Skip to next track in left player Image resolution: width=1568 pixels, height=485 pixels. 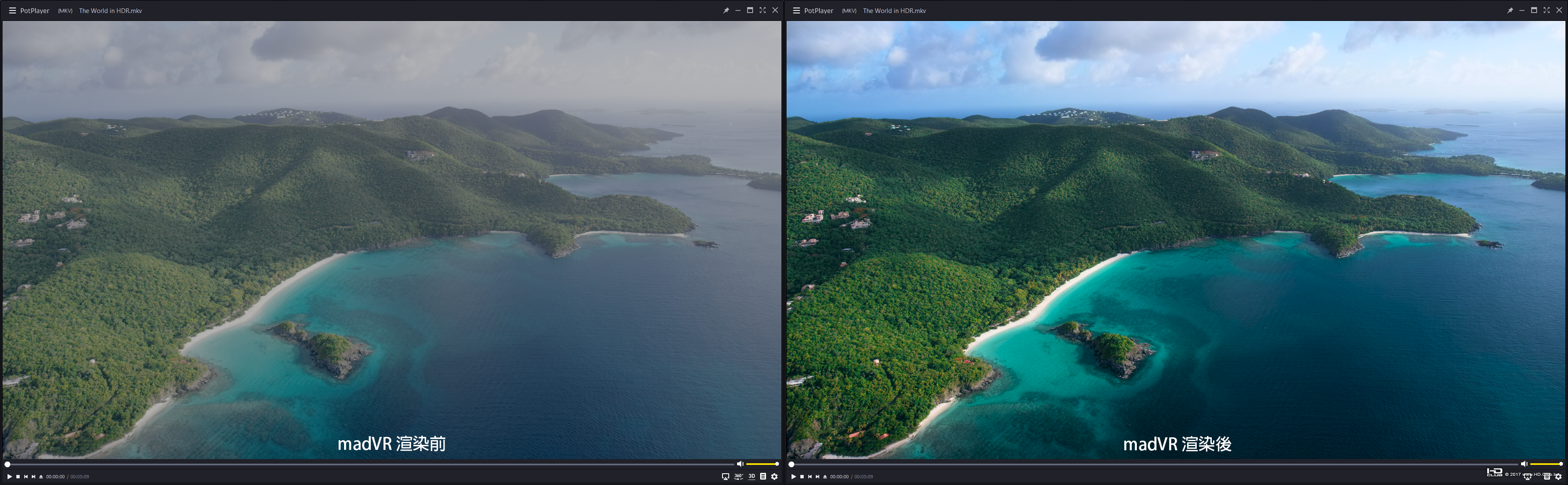(x=33, y=477)
